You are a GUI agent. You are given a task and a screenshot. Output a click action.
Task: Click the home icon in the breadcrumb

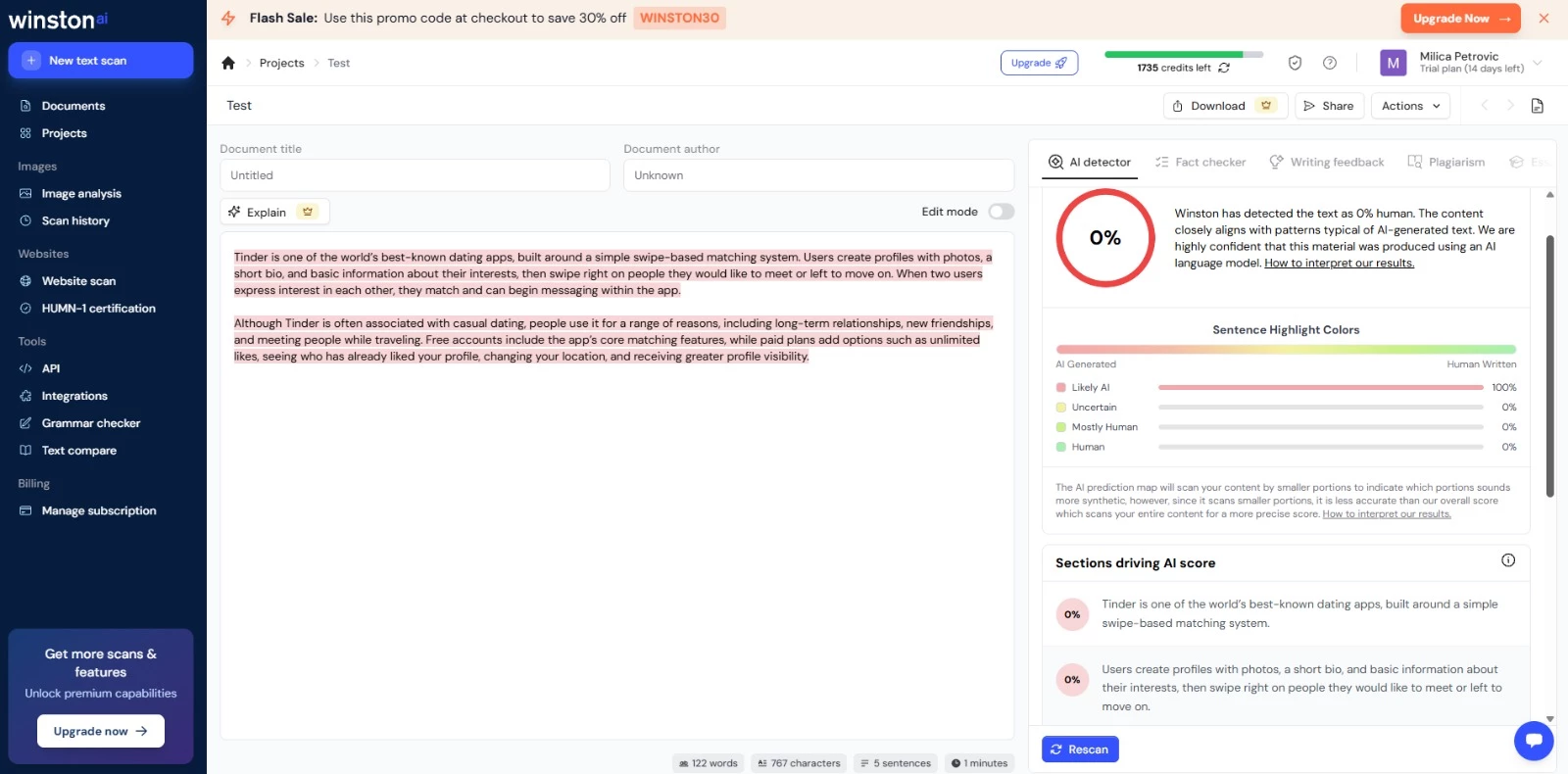(x=228, y=63)
